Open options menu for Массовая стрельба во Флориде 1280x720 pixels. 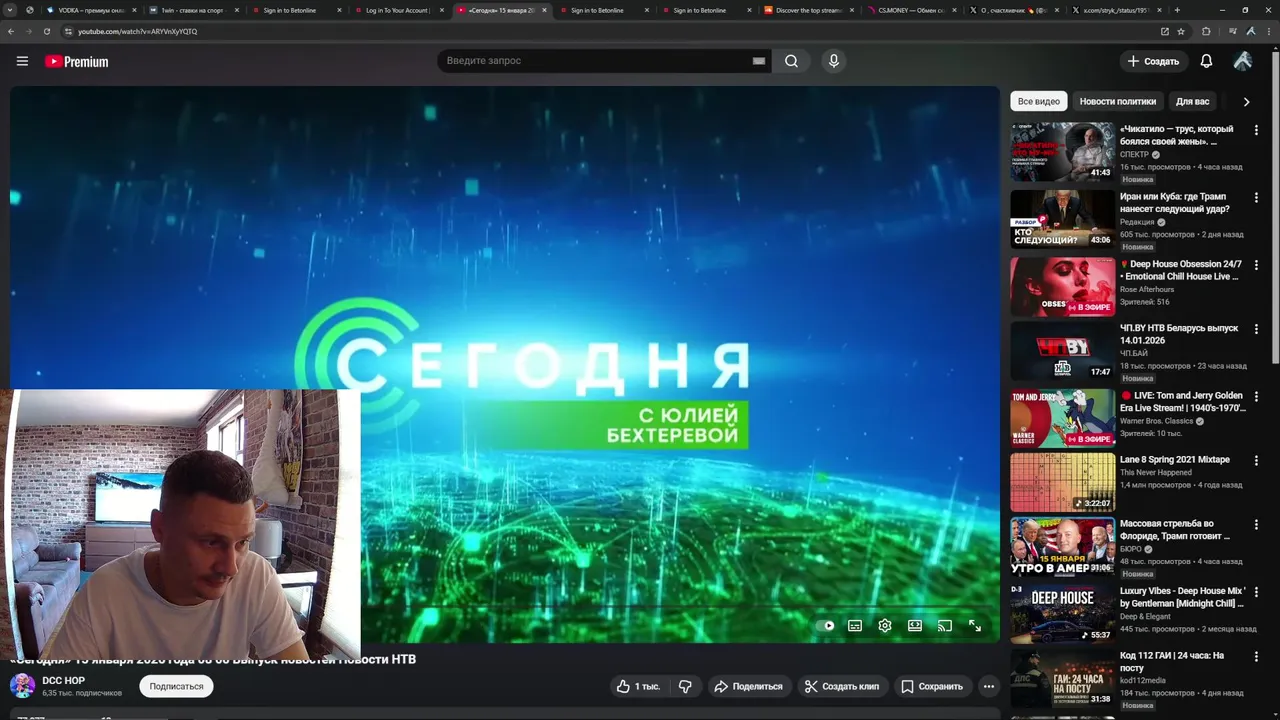pyautogui.click(x=1256, y=524)
